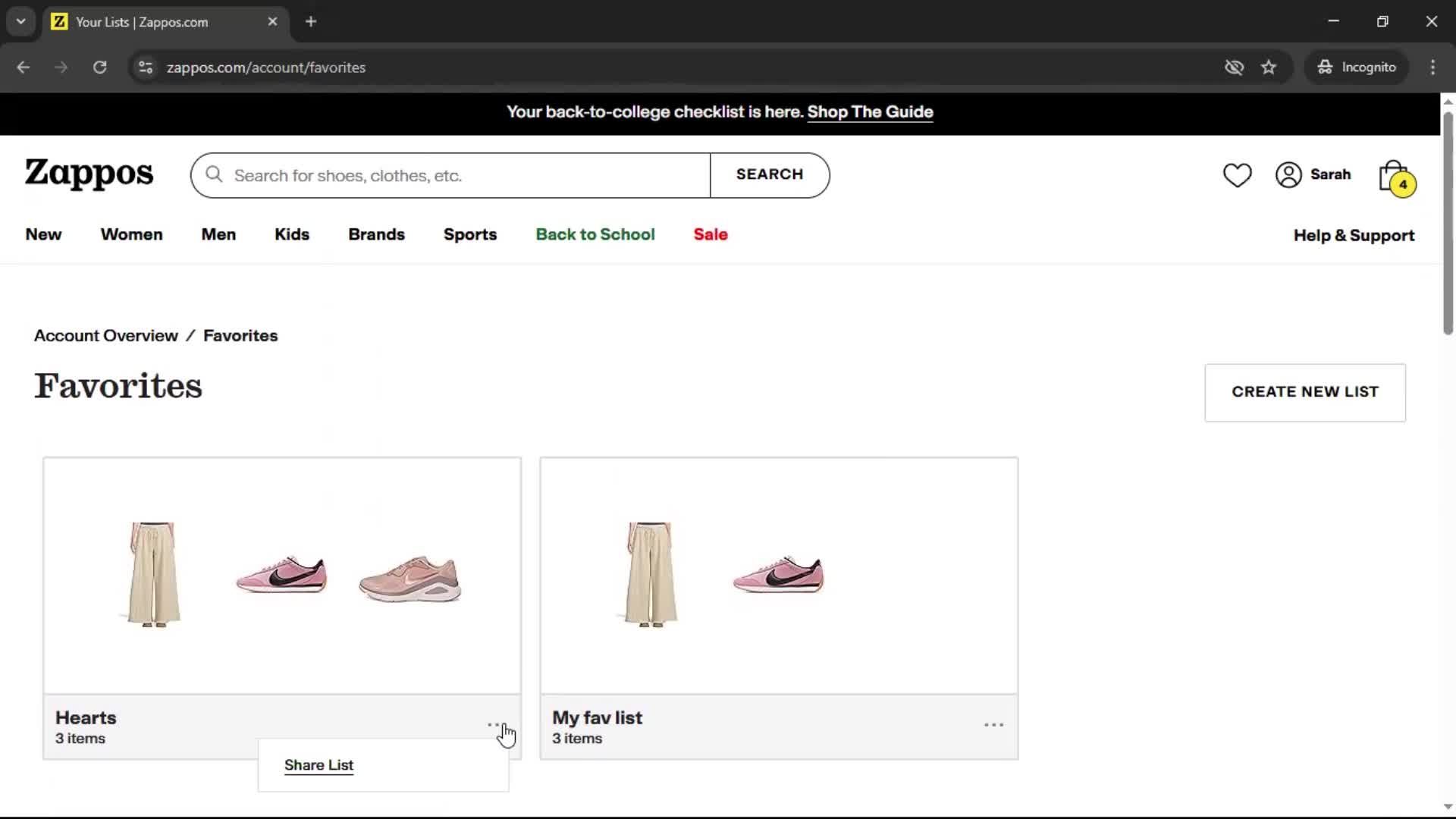Click the magnifier icon in search box

coord(214,175)
